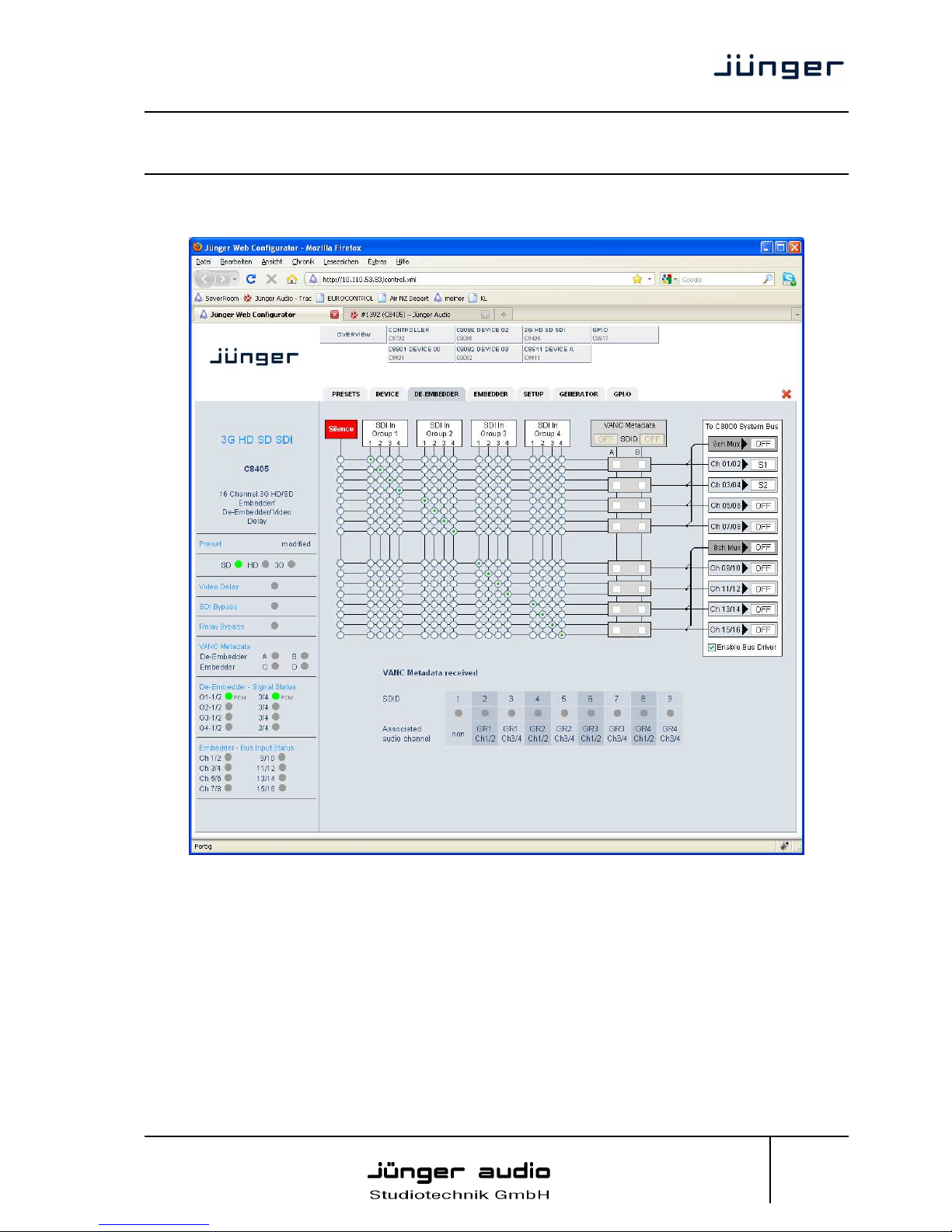Click the Skype toolbar icon
This screenshot has height=1232, width=952.
pyautogui.click(x=789, y=279)
